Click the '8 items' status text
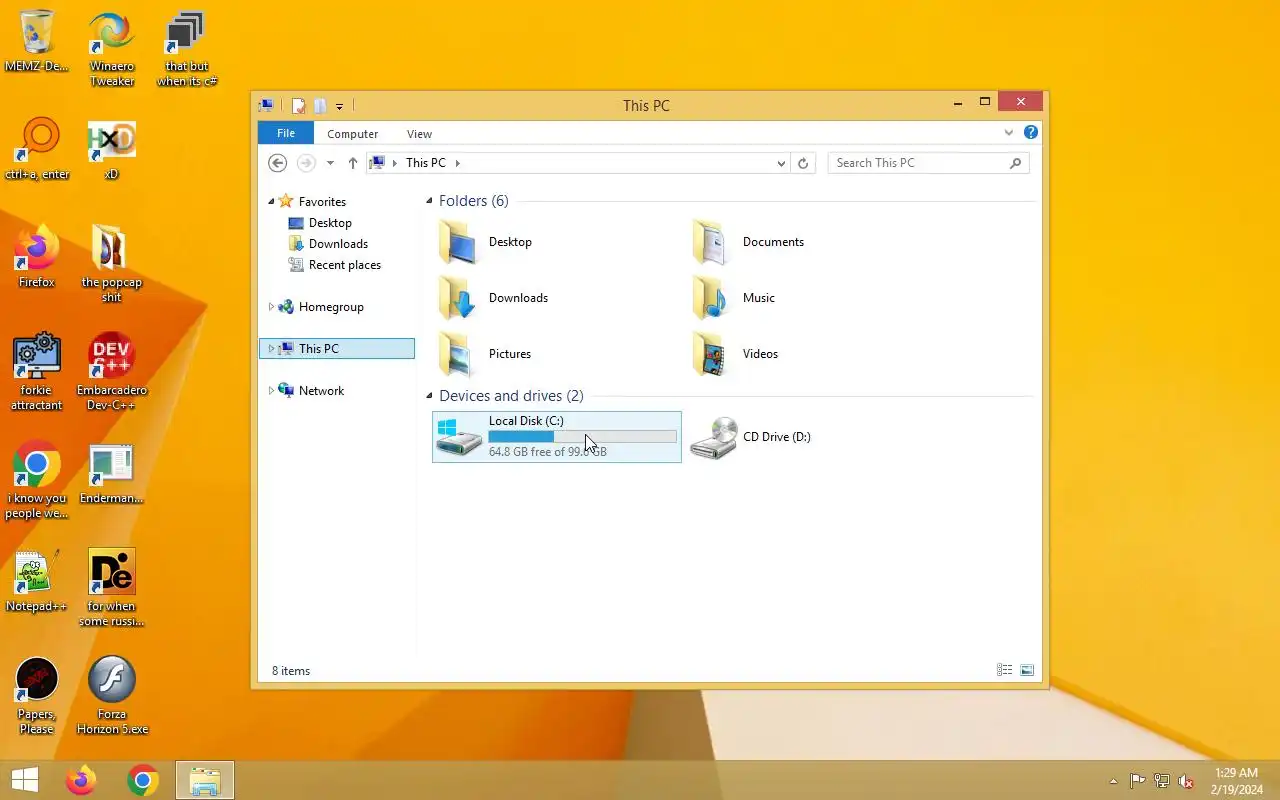The height and width of the screenshot is (800, 1280). (291, 671)
